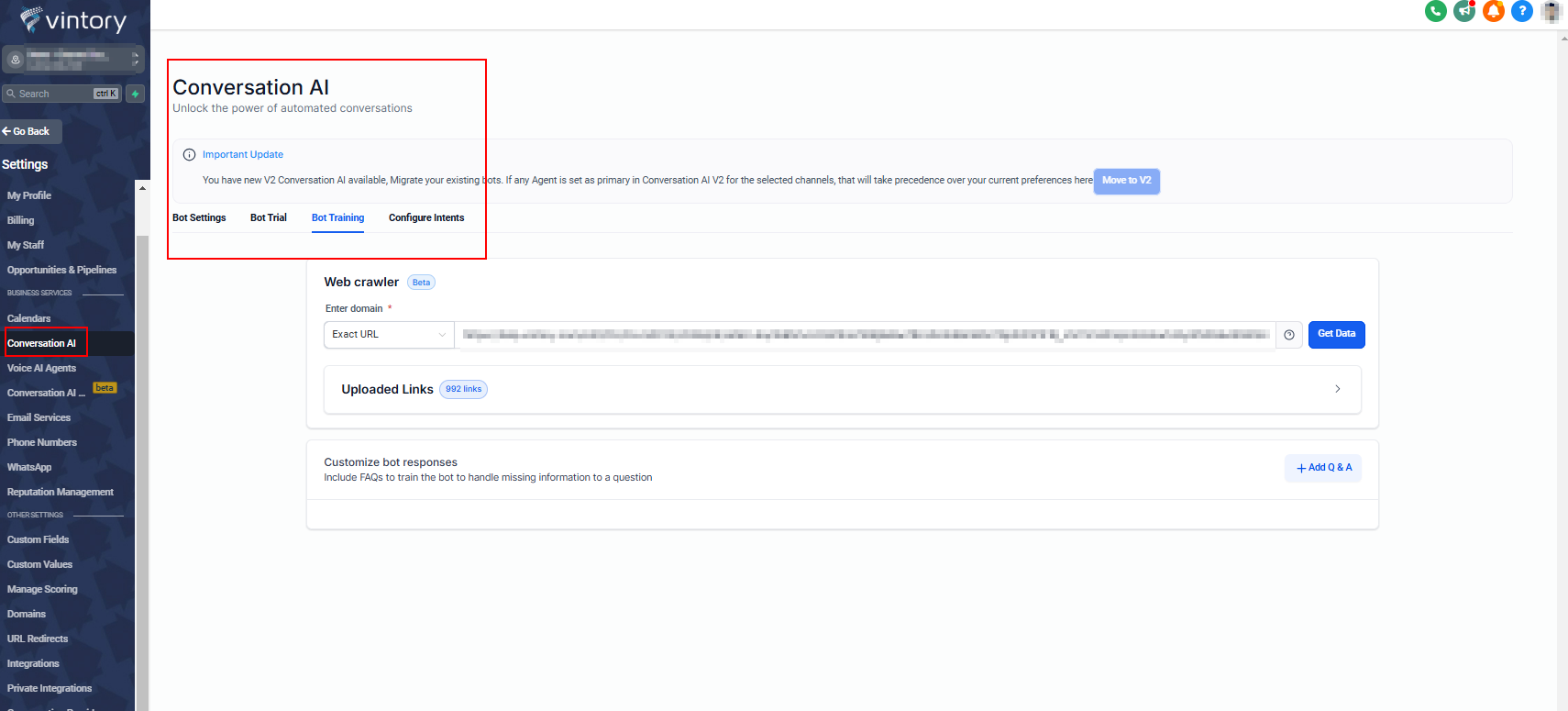Expand the Uploaded Links section chevron
This screenshot has width=1568, height=711.
[x=1338, y=389]
